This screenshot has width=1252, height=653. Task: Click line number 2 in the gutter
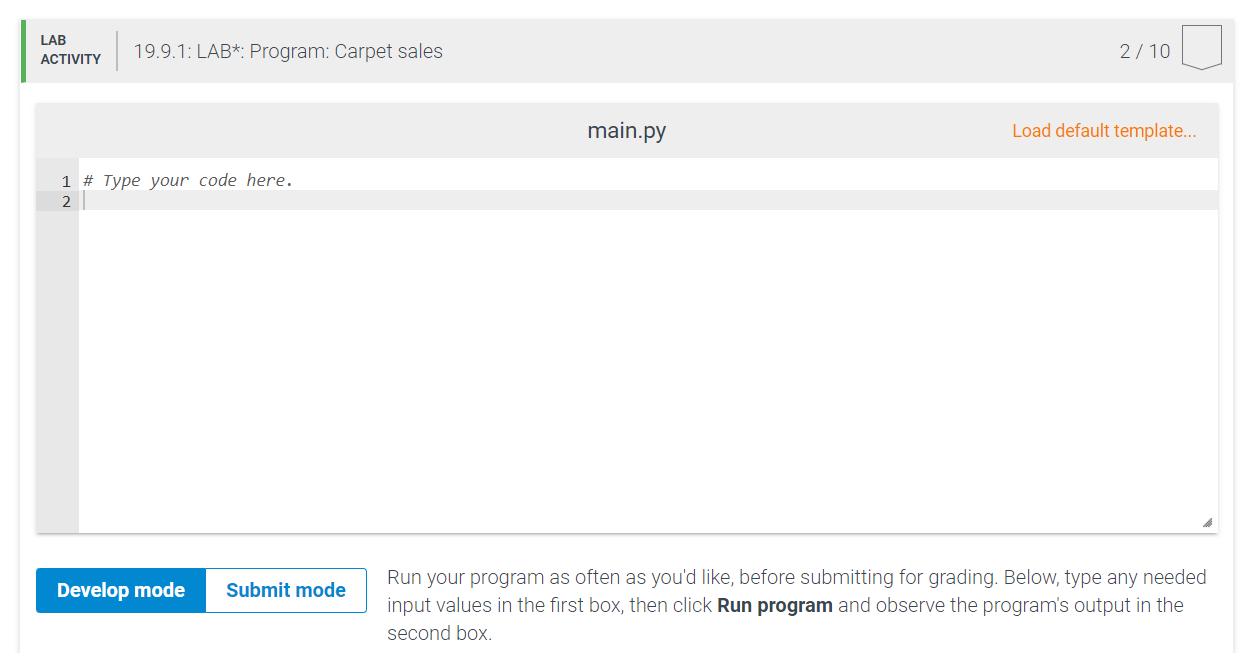point(66,201)
